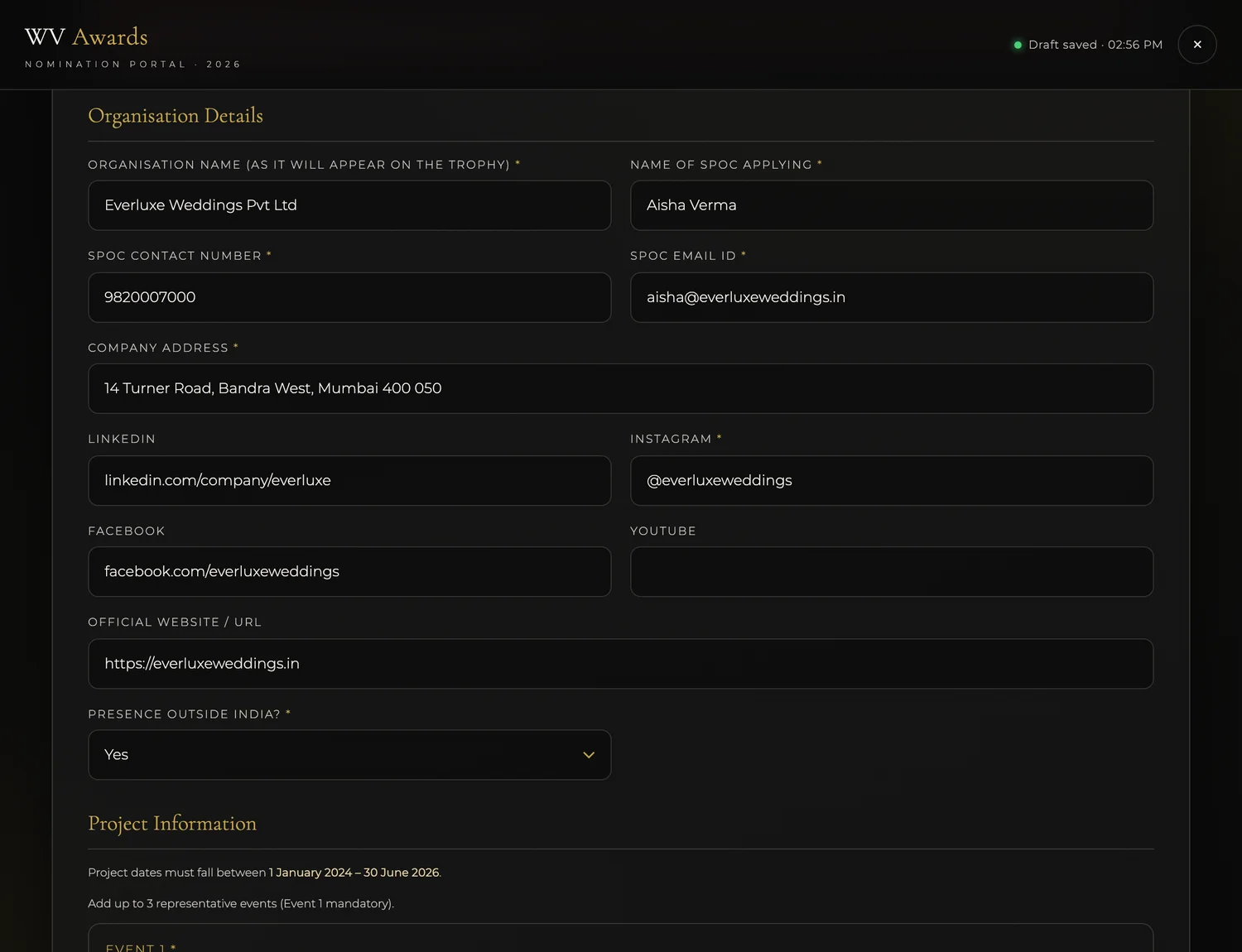Screen dimensions: 1242x952
Task: Click the Nomination Portal 2026 subtitle
Action: 132,65
